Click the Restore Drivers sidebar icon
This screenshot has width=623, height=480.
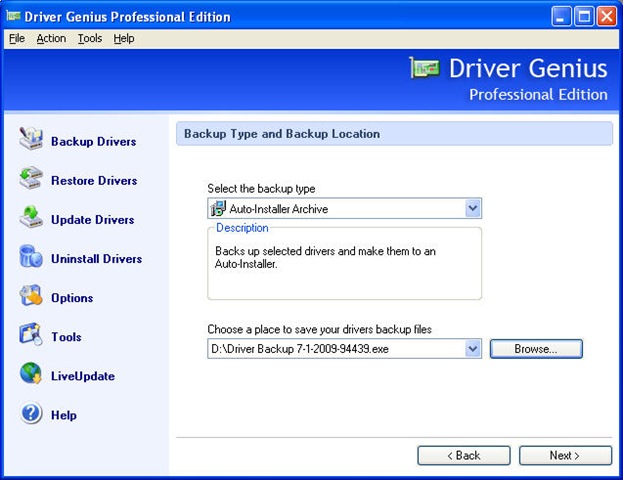(31, 178)
